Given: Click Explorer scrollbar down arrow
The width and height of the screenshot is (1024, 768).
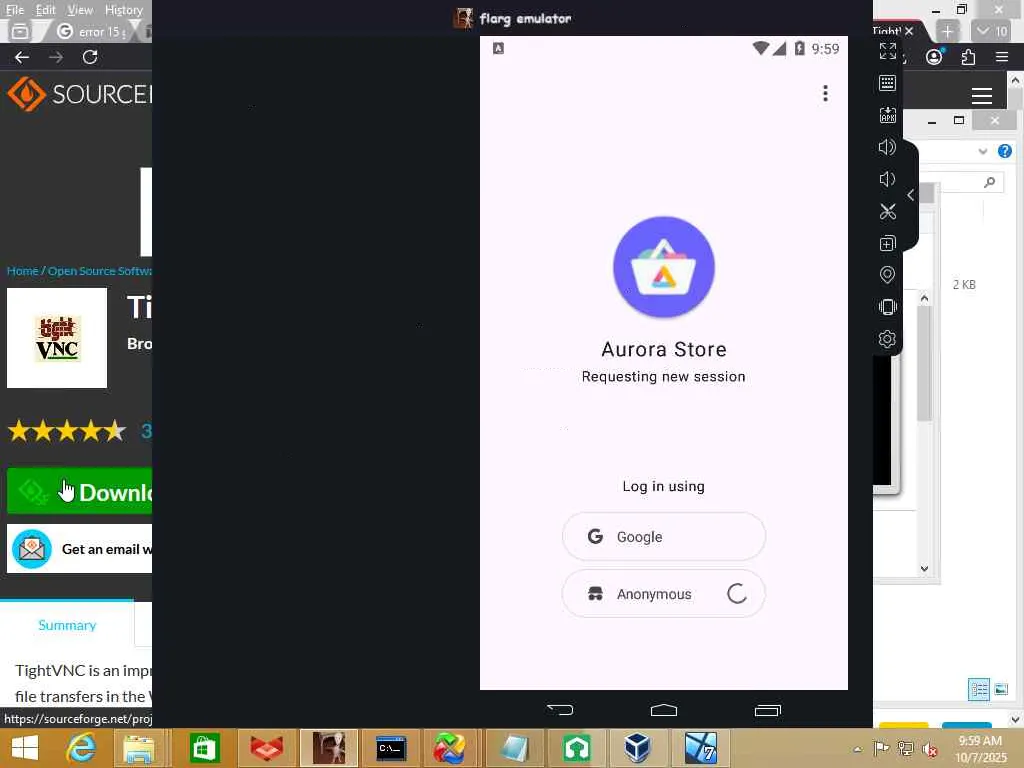Looking at the screenshot, I should pos(924,568).
